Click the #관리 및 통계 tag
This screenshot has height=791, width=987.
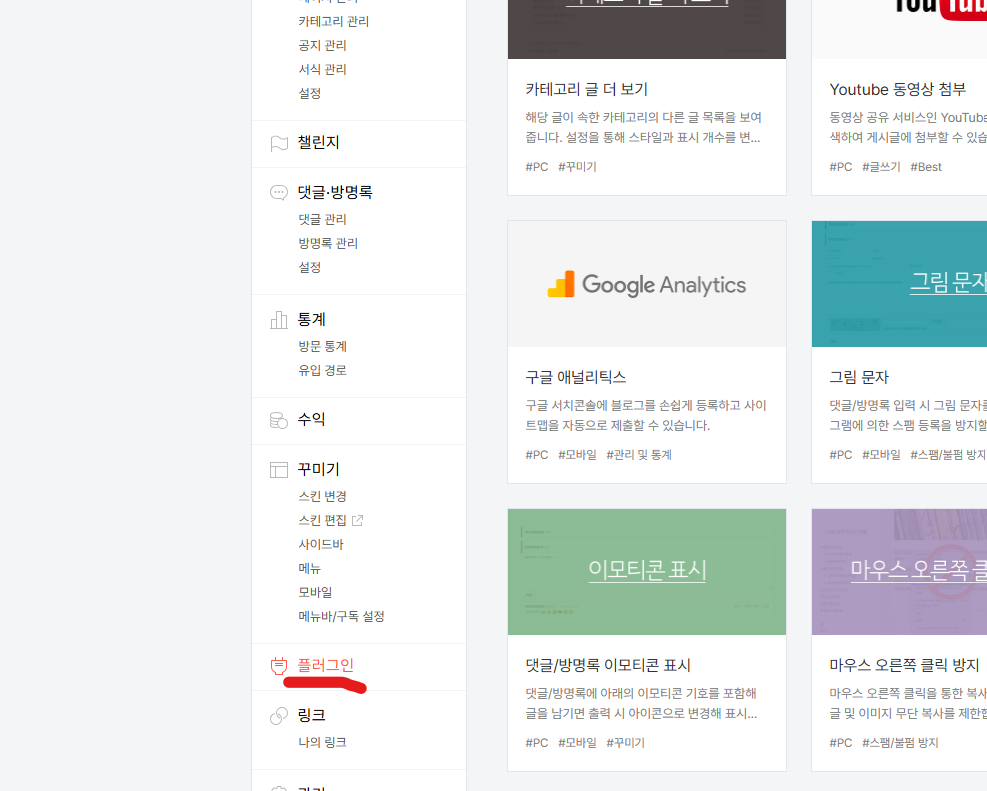coord(639,454)
